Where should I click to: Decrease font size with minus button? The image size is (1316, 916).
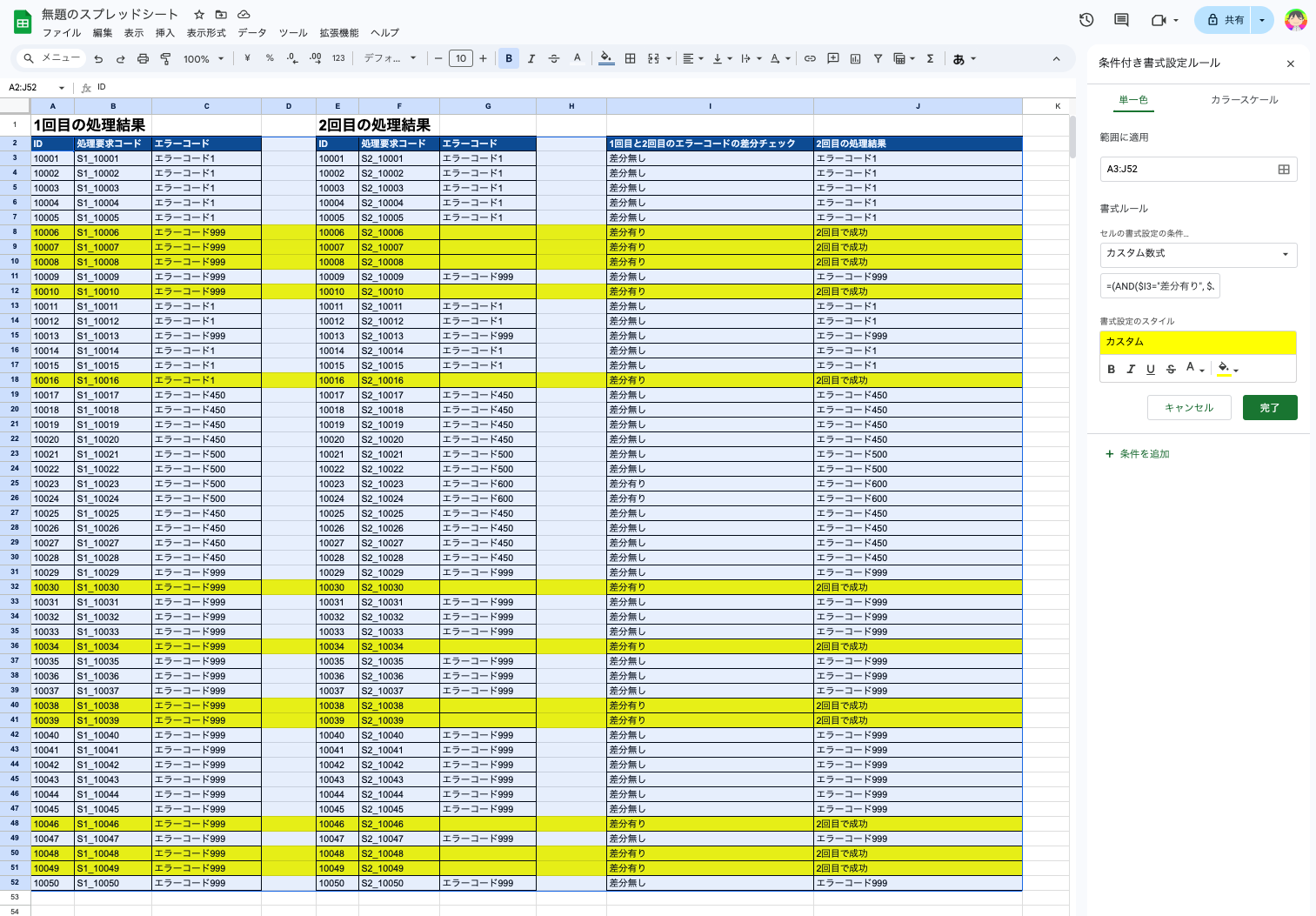click(x=438, y=58)
